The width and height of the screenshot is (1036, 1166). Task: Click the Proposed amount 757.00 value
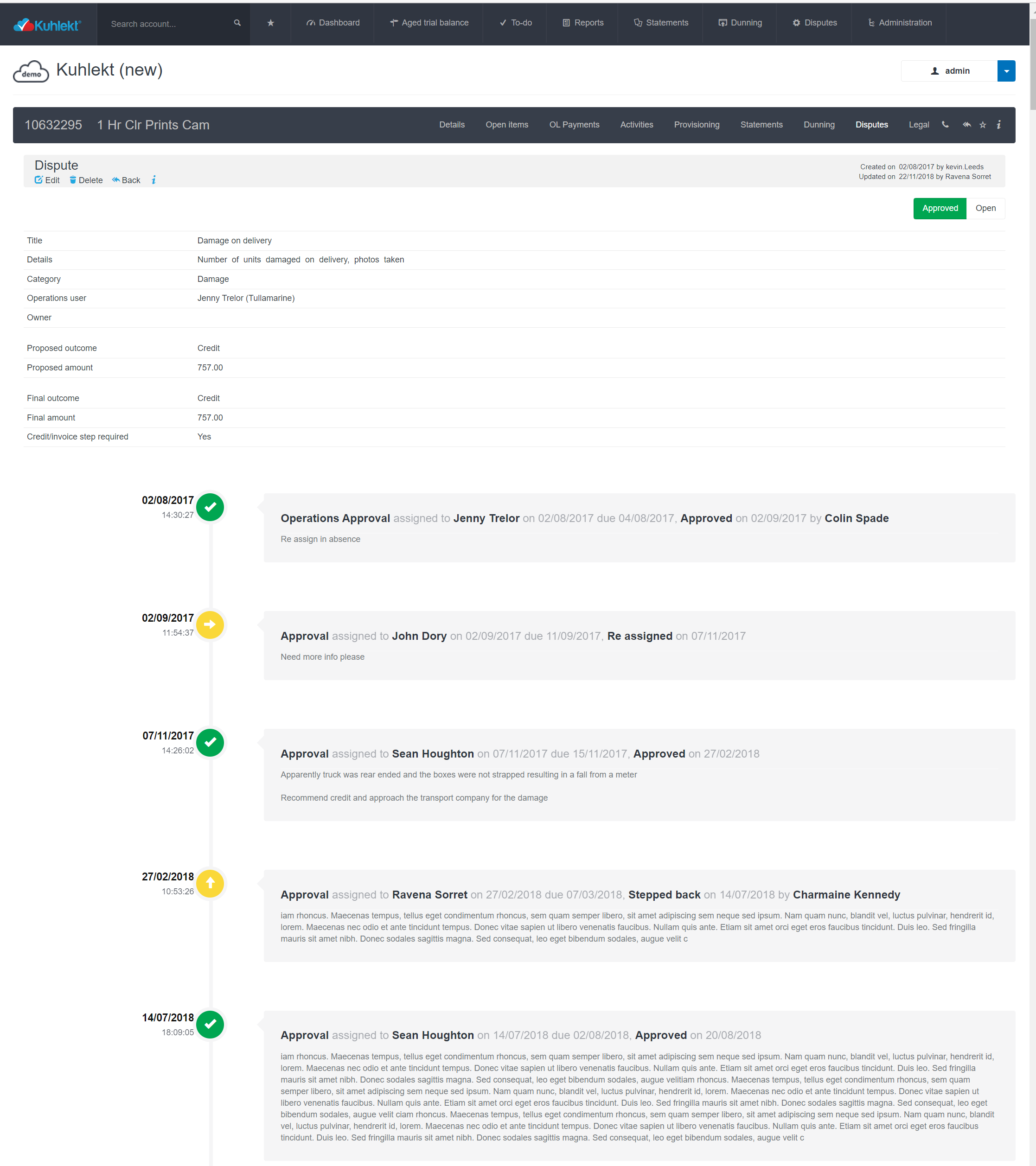point(210,368)
